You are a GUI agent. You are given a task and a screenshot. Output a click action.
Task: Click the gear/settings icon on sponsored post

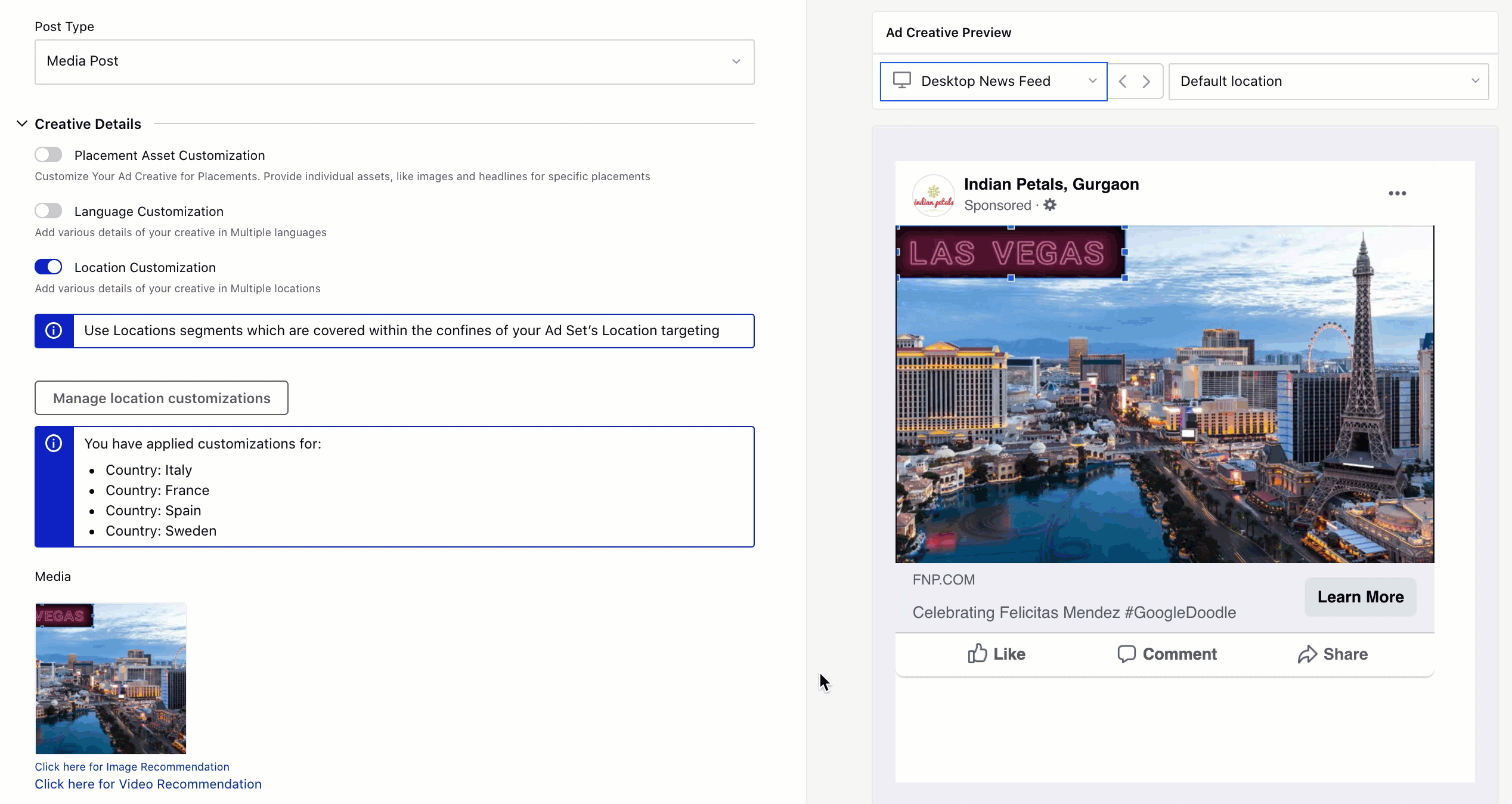point(1050,205)
